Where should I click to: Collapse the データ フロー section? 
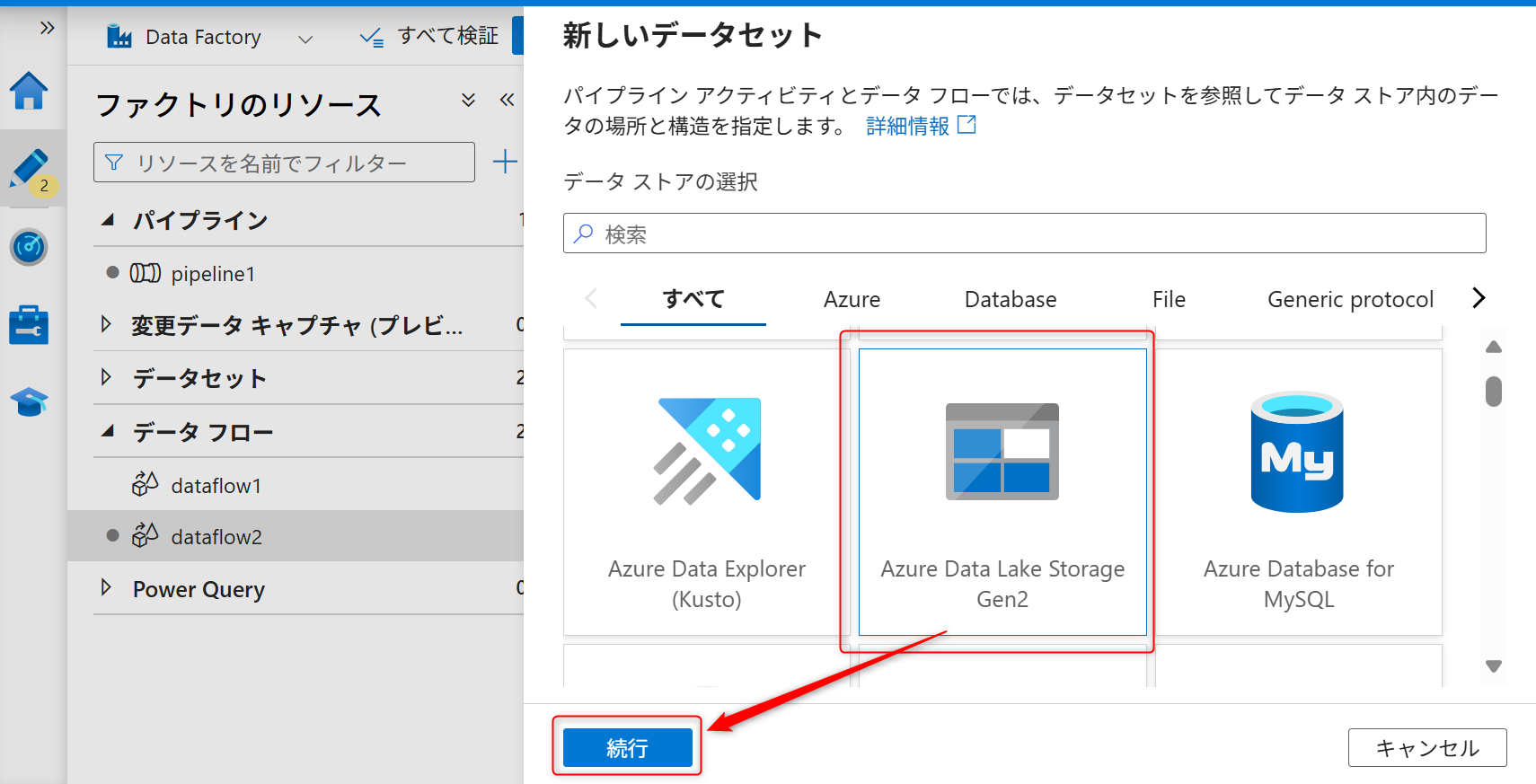[x=108, y=431]
